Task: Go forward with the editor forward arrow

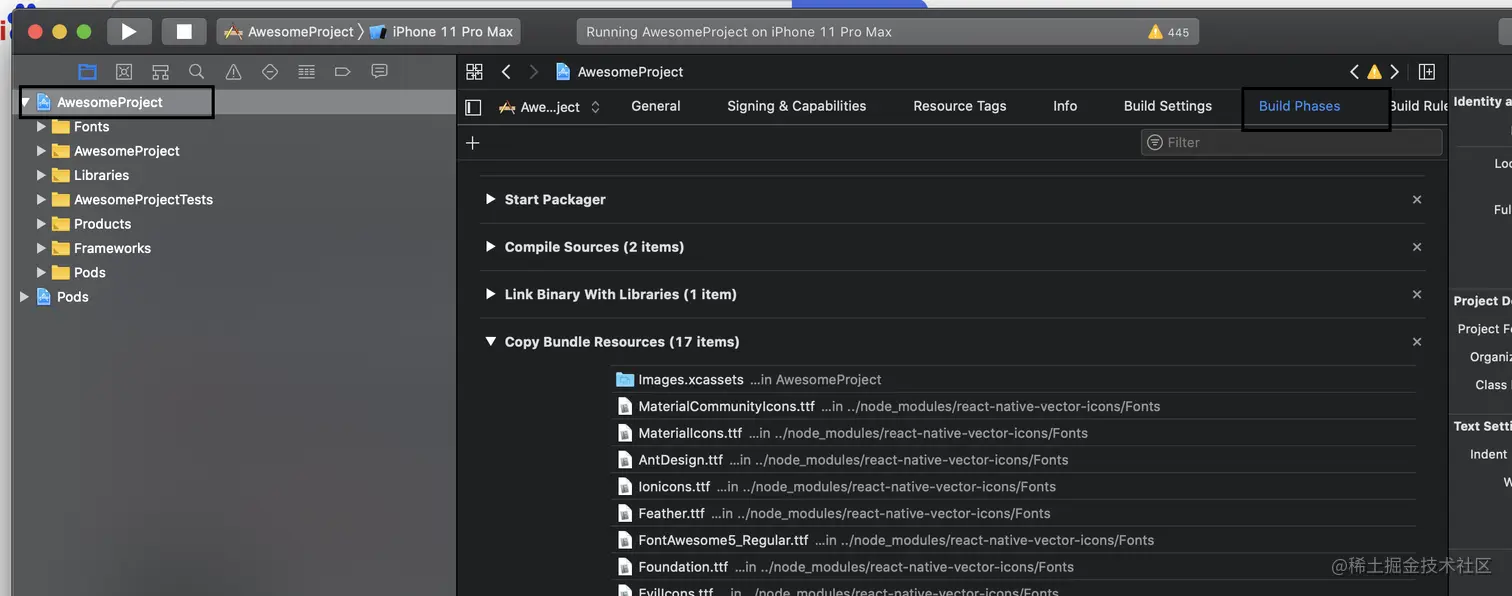Action: [x=533, y=72]
